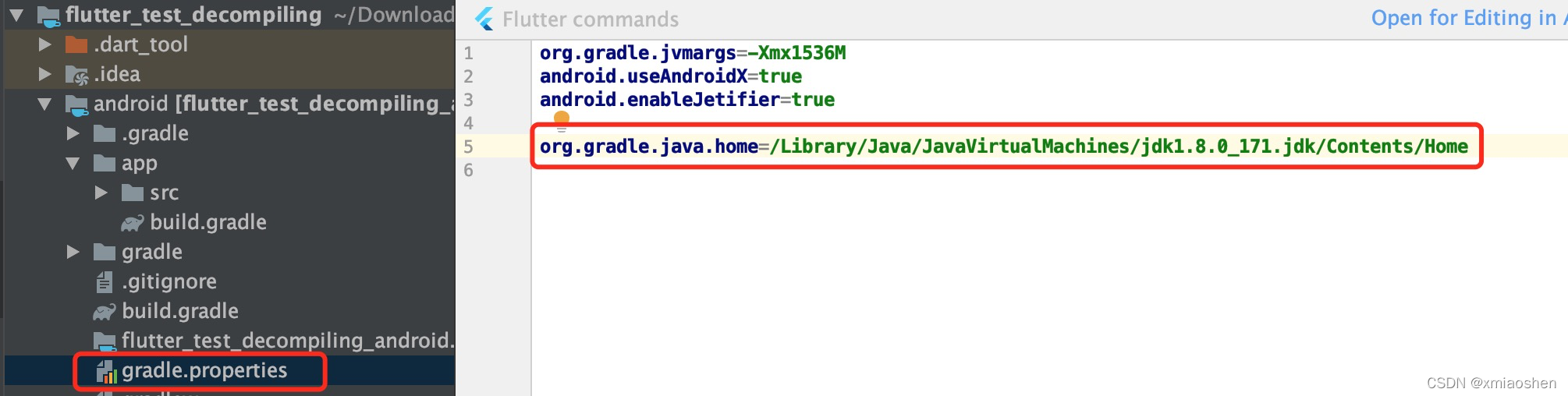Collapse the flutter_test_decompiling project root
The height and width of the screenshot is (396, 1568).
16,15
